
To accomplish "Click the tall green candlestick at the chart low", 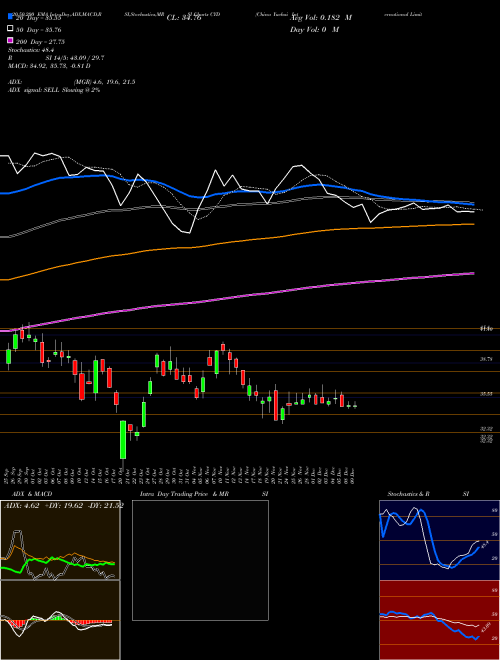I will [123, 439].
